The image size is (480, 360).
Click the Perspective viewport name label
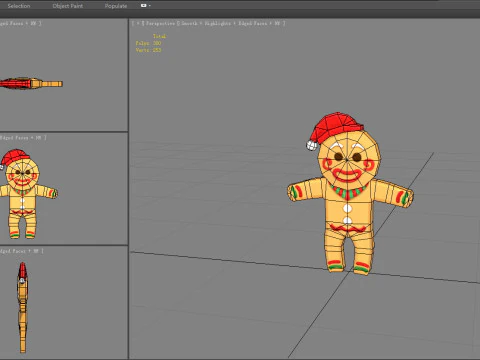click(x=160, y=23)
